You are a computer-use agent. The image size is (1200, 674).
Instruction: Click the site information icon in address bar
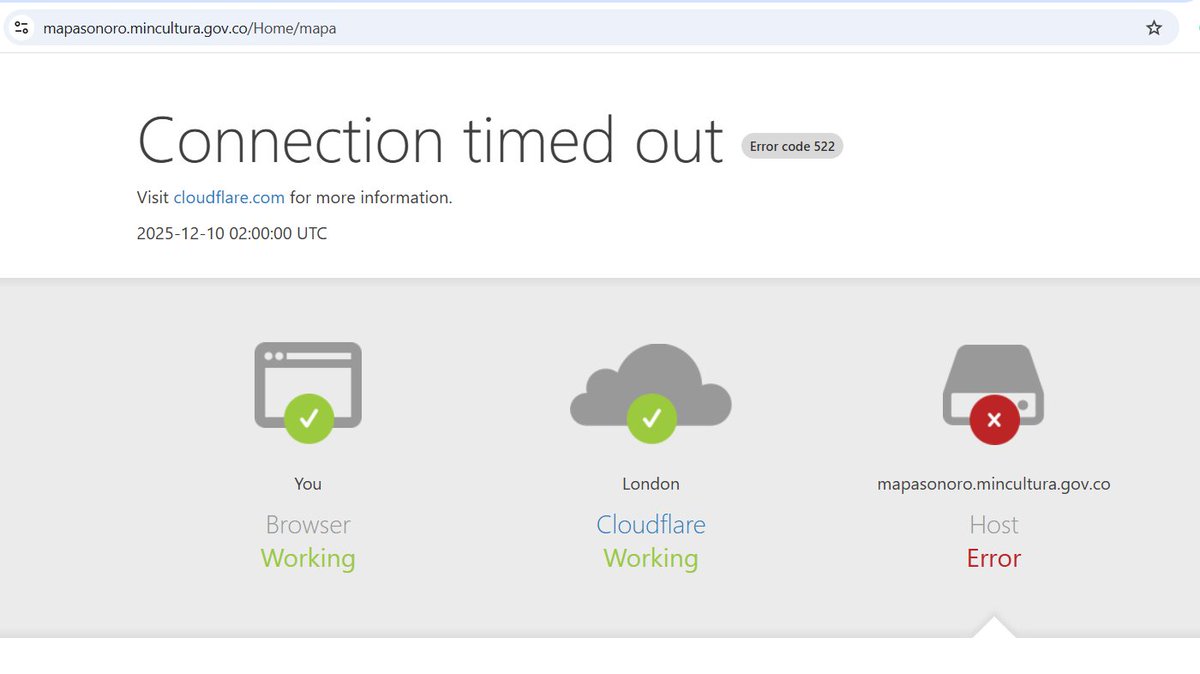21,28
